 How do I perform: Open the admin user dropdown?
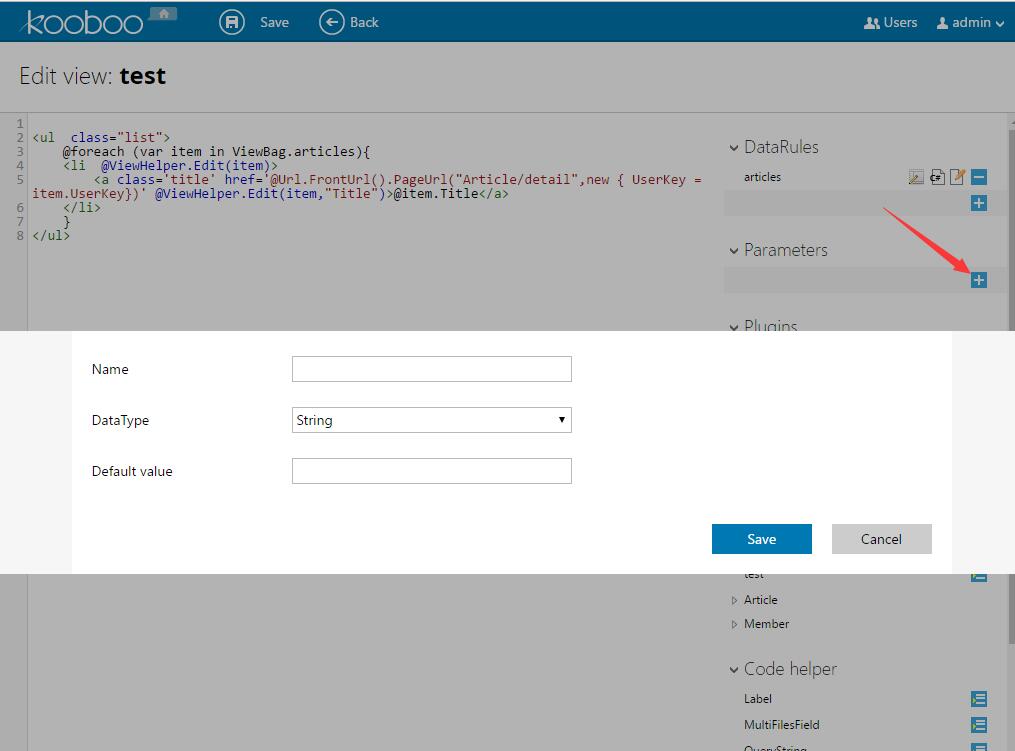pyautogui.click(x=970, y=22)
